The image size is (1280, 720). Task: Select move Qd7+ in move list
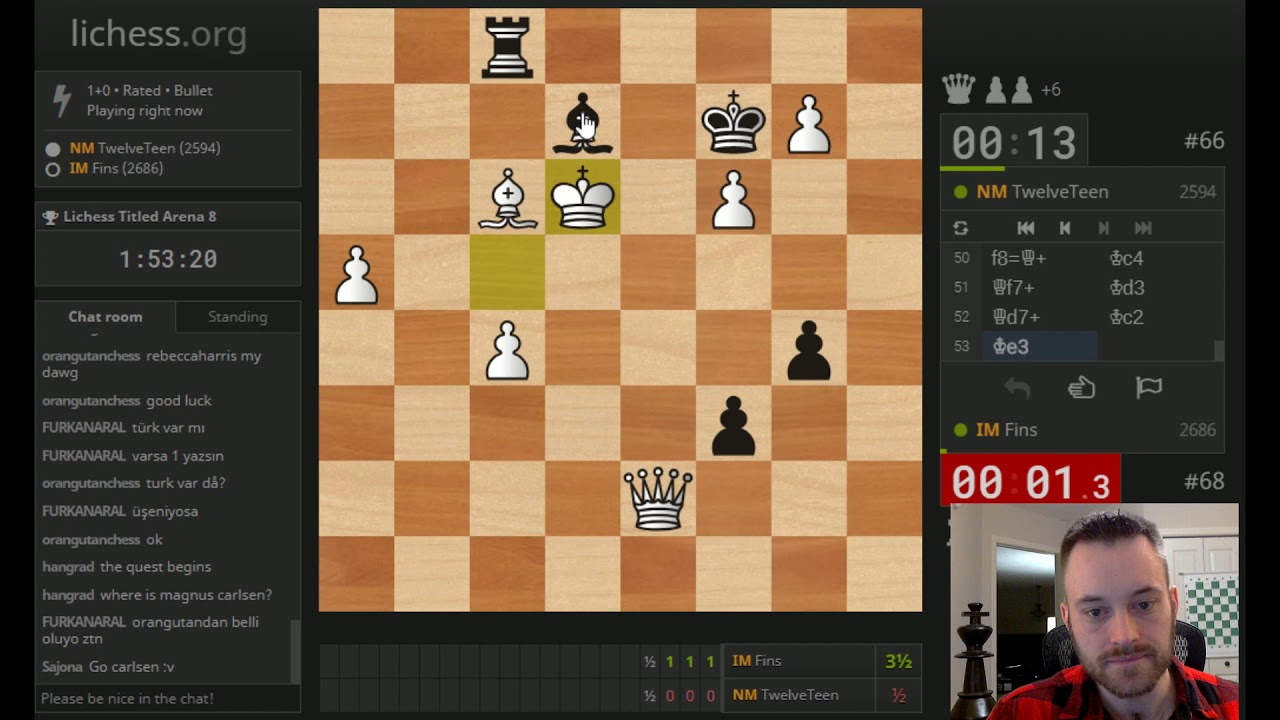pos(1038,317)
